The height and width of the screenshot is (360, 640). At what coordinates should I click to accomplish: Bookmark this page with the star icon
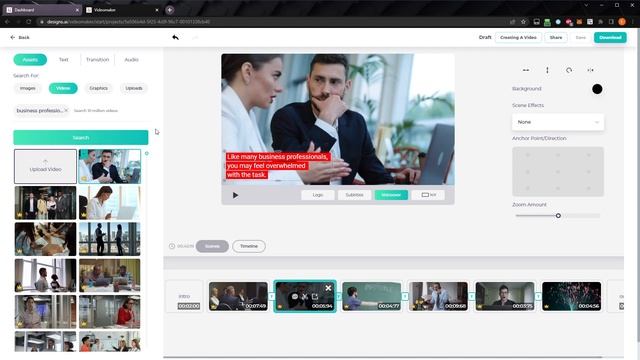click(x=523, y=22)
